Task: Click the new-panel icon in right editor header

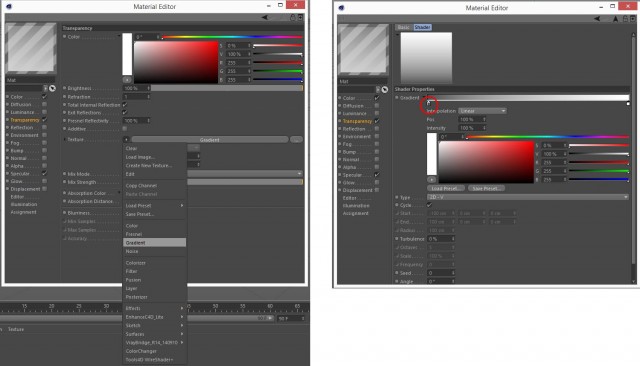Action: [633, 19]
